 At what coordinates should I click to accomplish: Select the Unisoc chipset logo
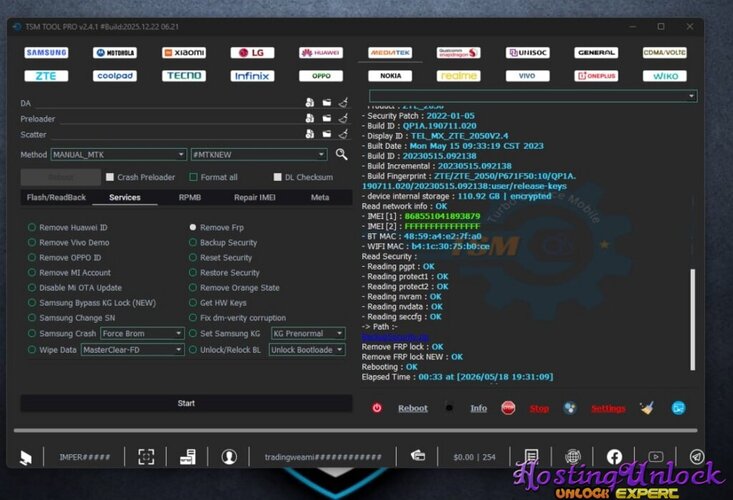(x=527, y=53)
